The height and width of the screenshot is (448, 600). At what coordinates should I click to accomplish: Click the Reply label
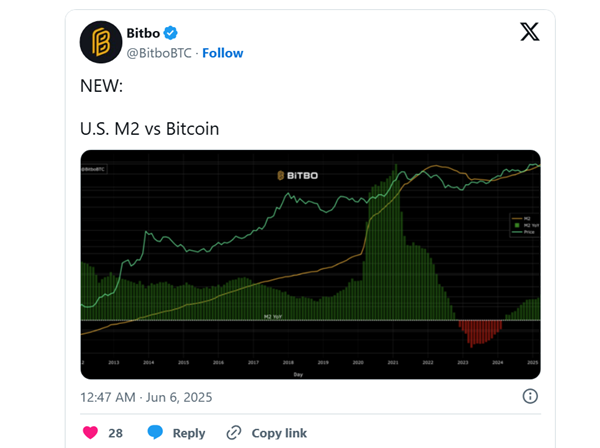coord(189,433)
